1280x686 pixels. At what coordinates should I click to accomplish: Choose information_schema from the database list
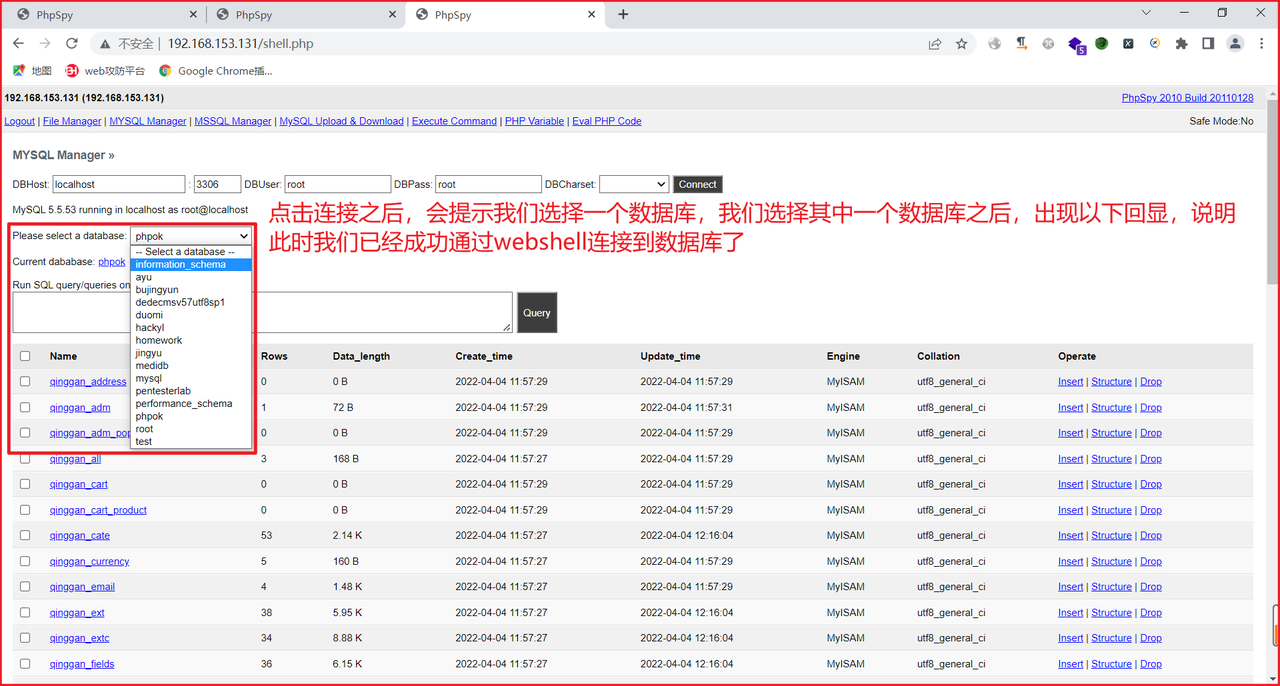(x=191, y=265)
